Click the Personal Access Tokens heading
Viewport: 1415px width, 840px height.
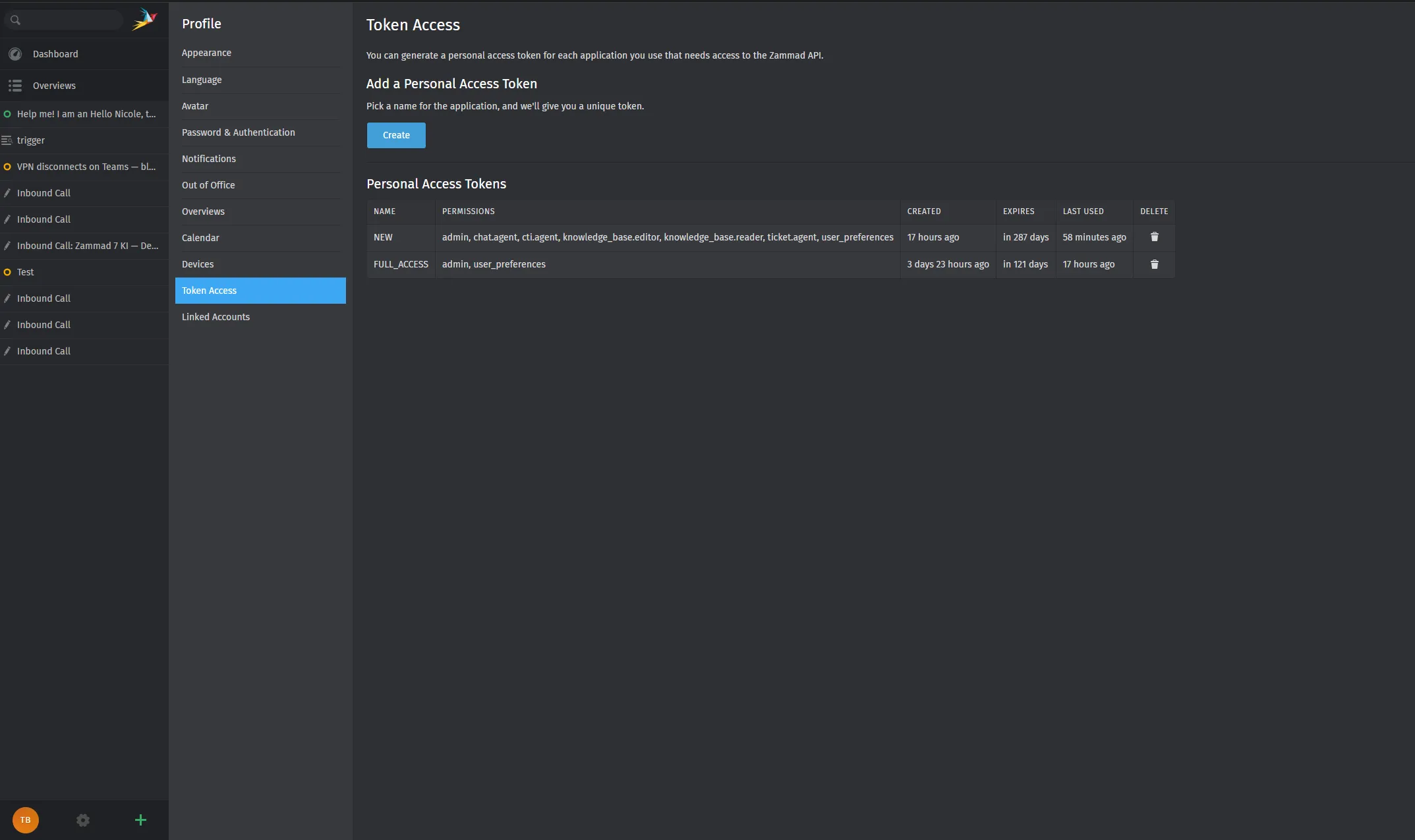tap(436, 184)
